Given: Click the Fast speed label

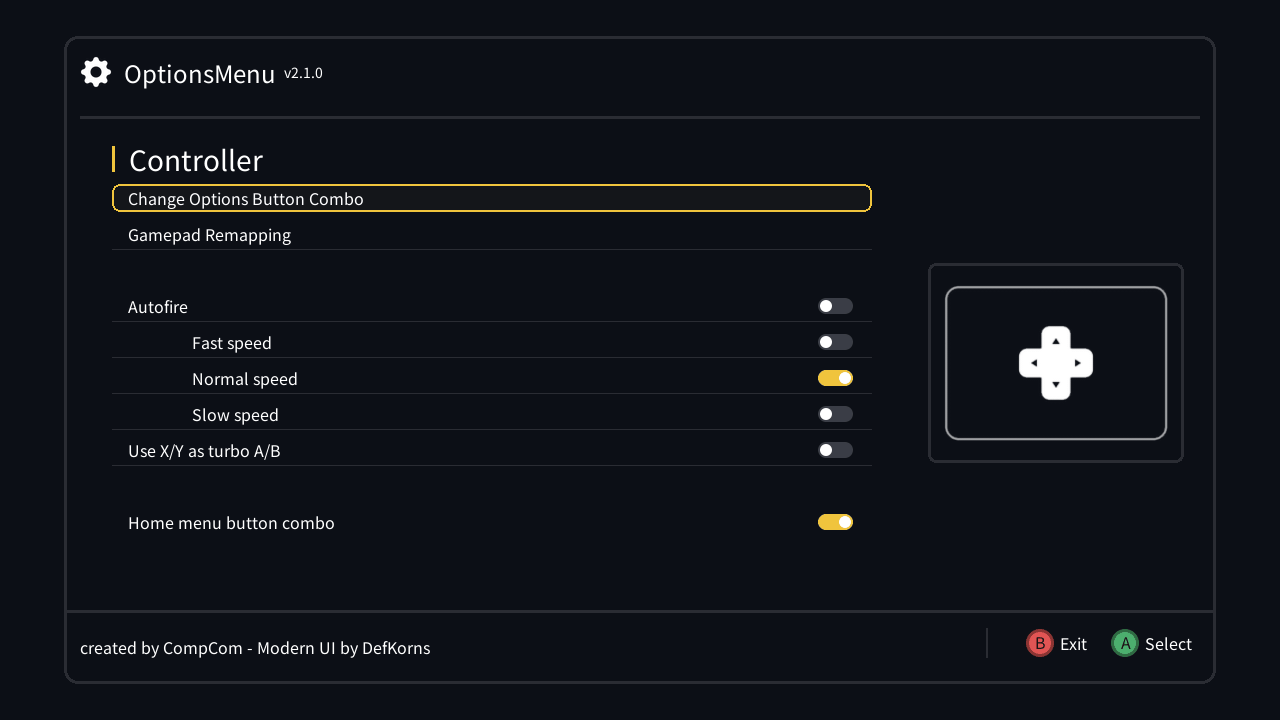Looking at the screenshot, I should [x=232, y=343].
